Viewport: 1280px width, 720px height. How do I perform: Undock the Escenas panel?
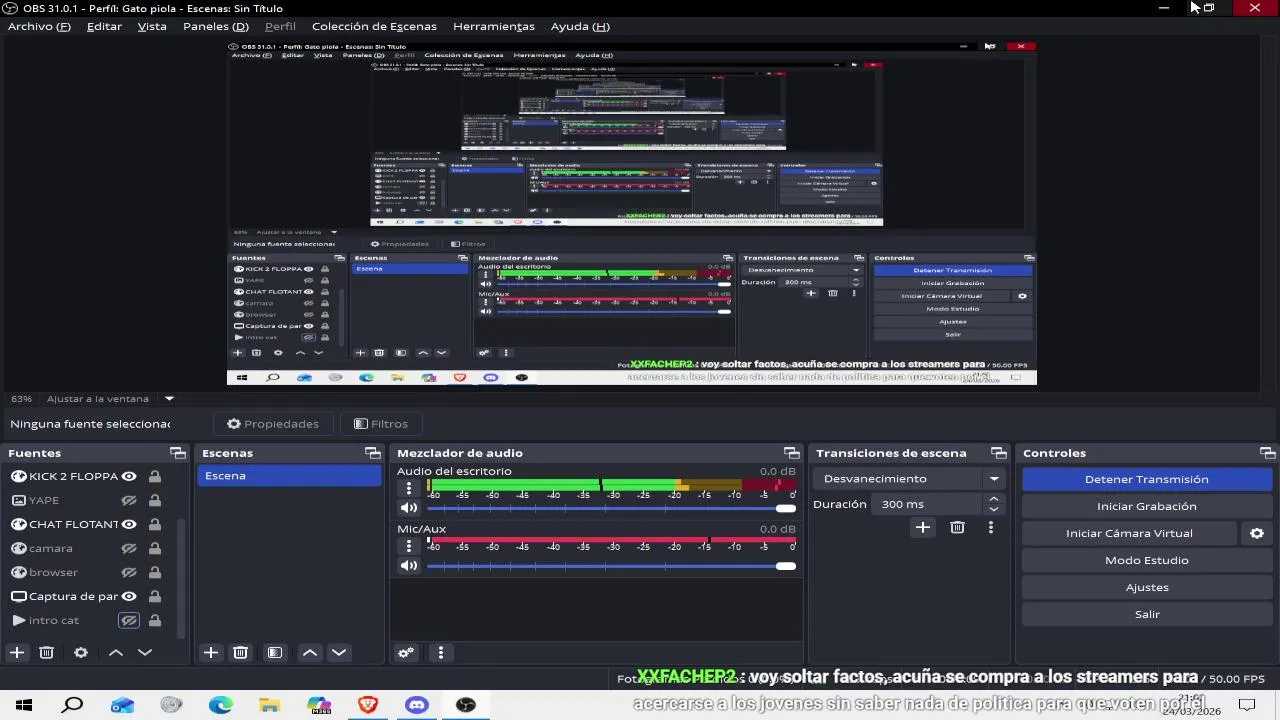(373, 453)
